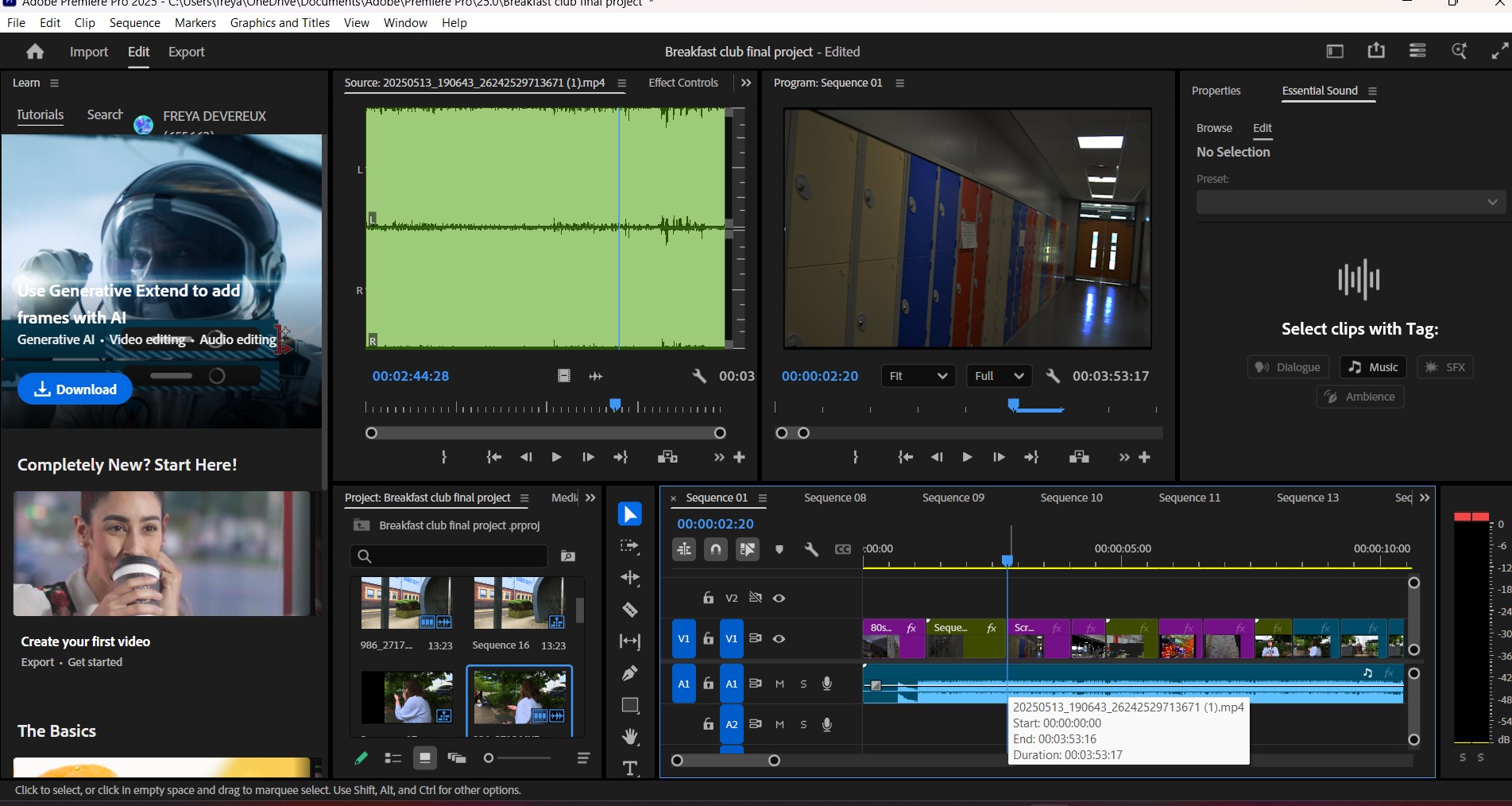Open Program monitor button overflow chevrons
1512x806 pixels.
tap(1123, 457)
